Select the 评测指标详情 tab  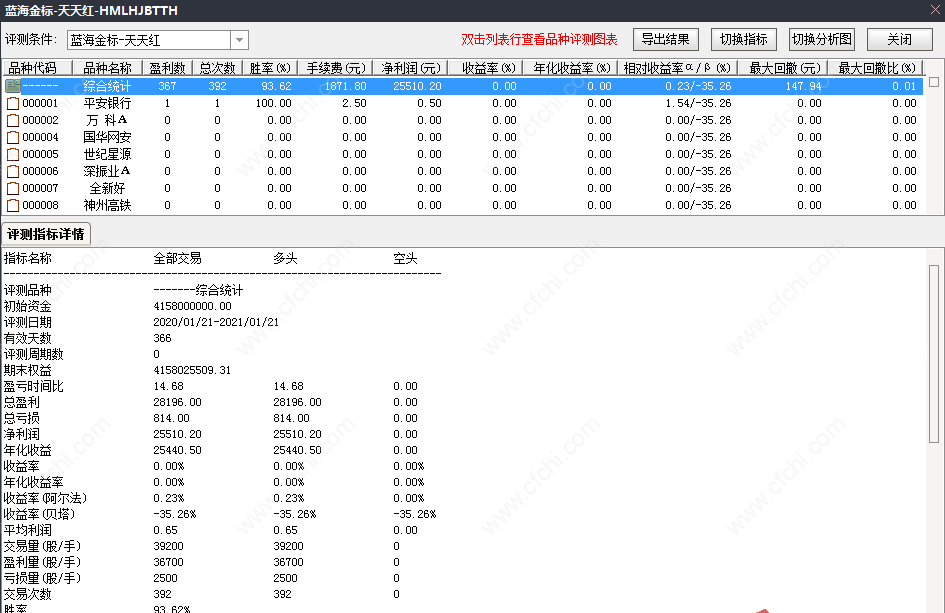click(x=46, y=234)
